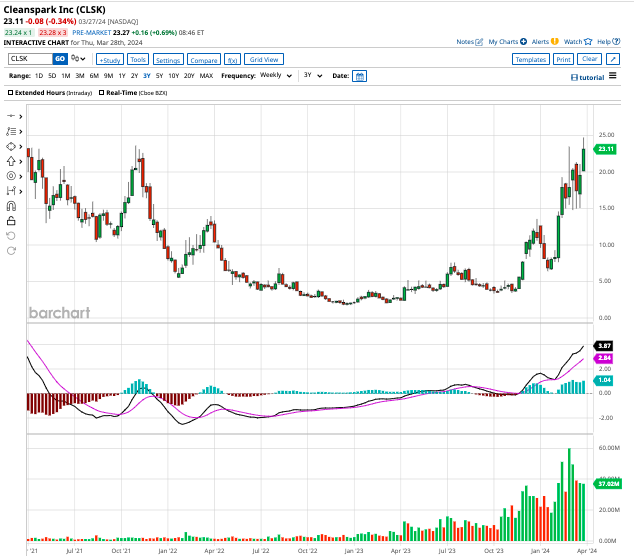This screenshot has width=634, height=560.
Task: Click the 23.11 price label on axis
Action: pos(605,149)
